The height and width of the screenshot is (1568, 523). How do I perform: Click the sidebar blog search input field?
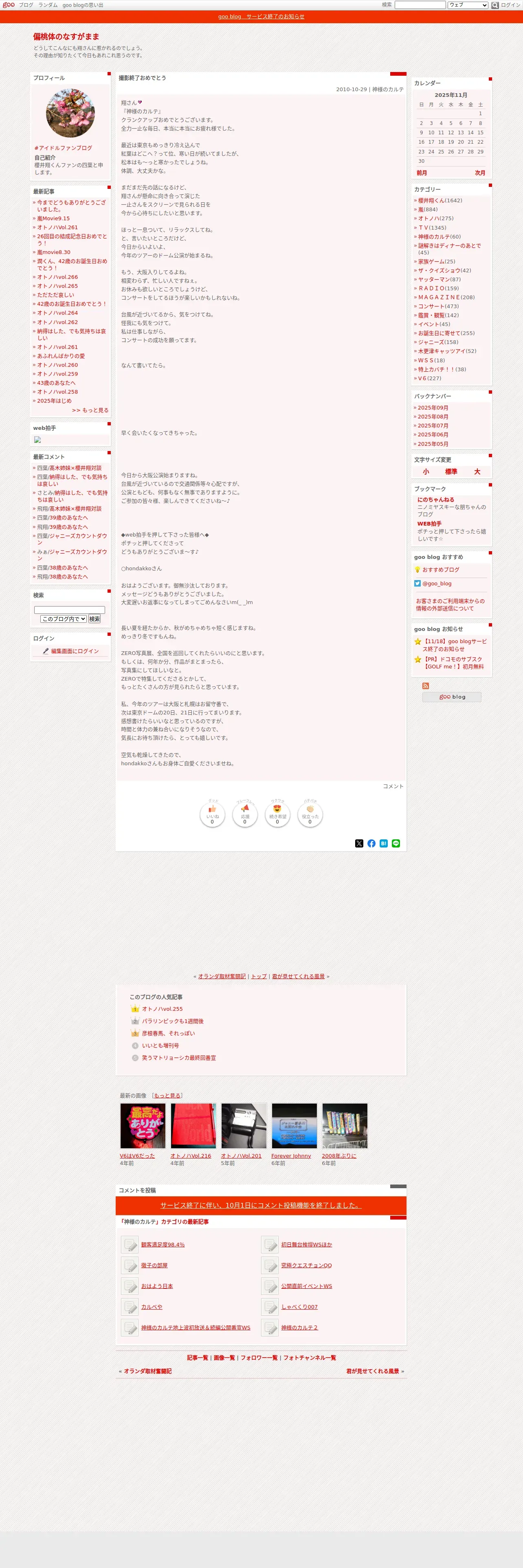69,610
